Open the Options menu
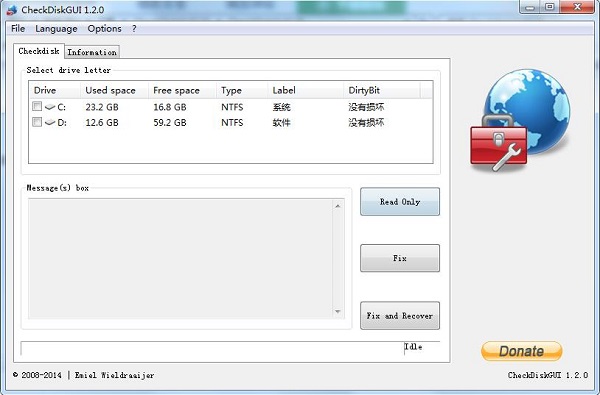600x395 pixels. point(104,29)
